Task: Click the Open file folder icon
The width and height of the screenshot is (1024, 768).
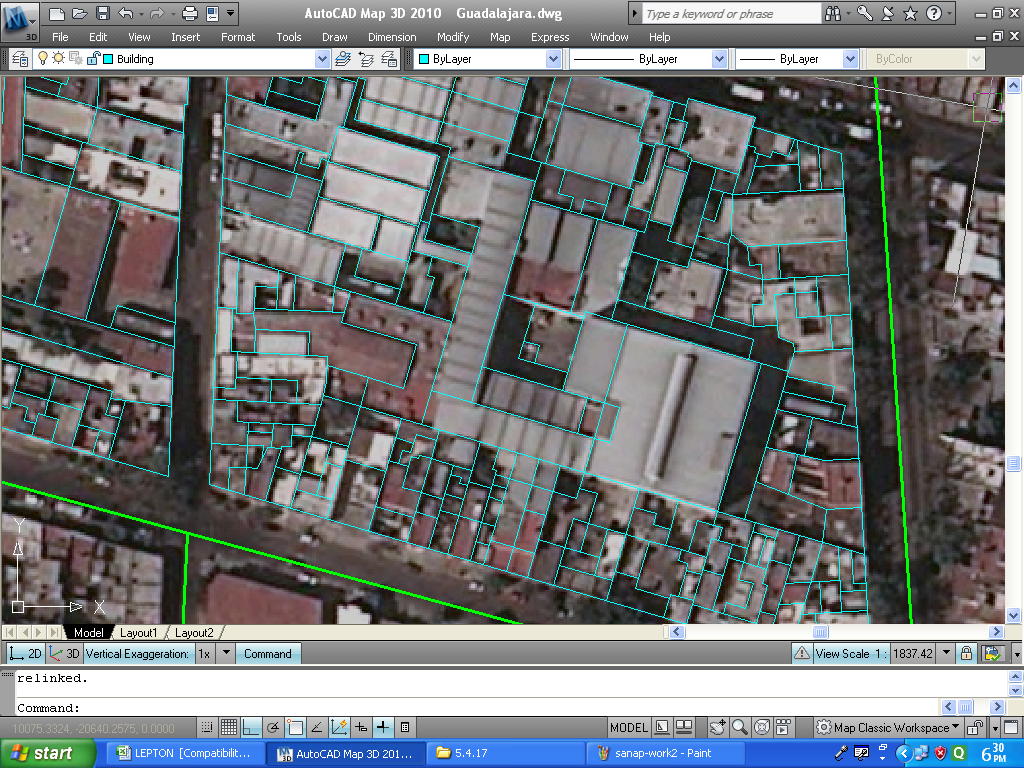Action: (x=80, y=13)
